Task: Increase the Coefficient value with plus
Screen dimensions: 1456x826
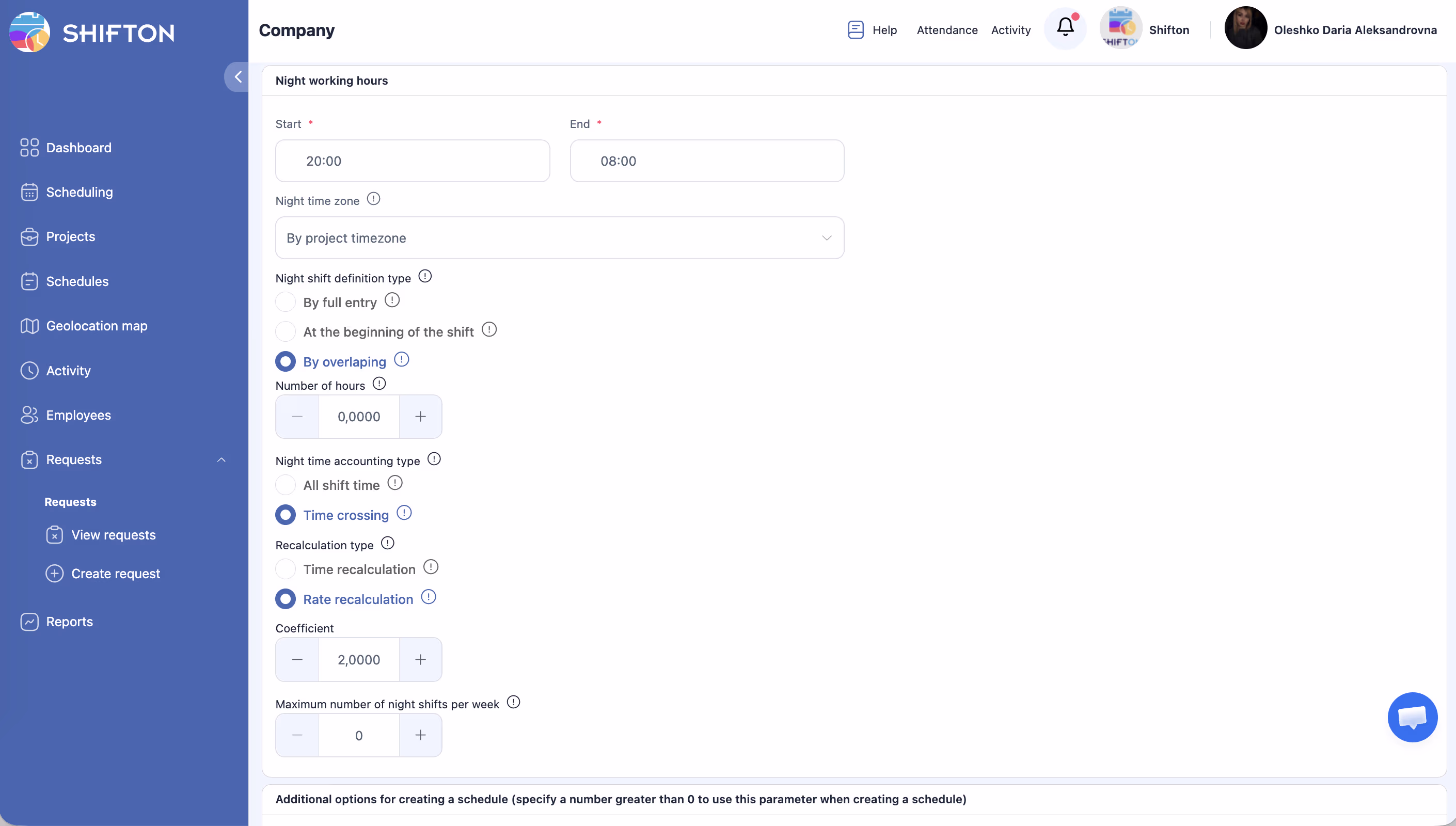Action: (420, 659)
